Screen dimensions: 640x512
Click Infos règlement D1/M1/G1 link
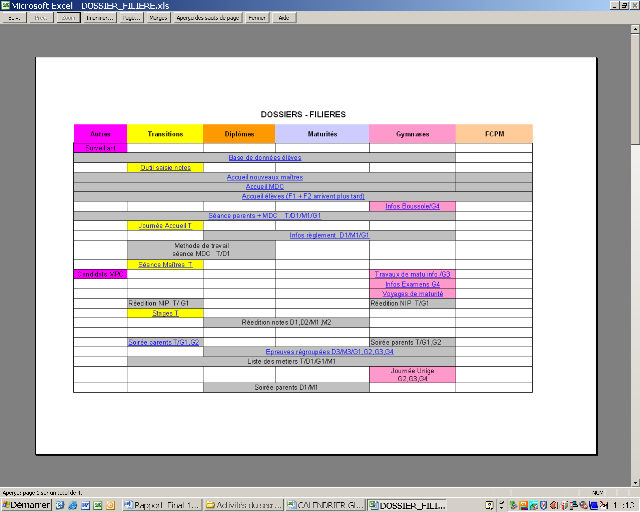point(329,235)
